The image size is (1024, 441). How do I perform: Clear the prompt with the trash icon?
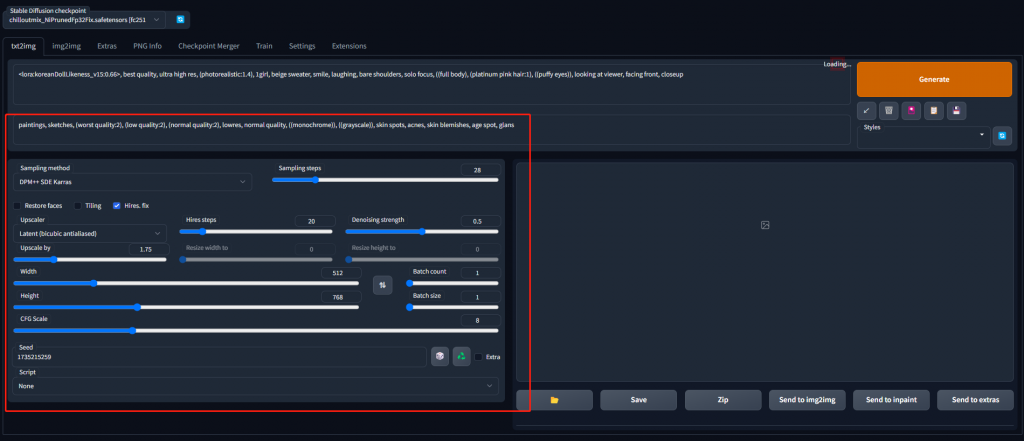coord(888,110)
